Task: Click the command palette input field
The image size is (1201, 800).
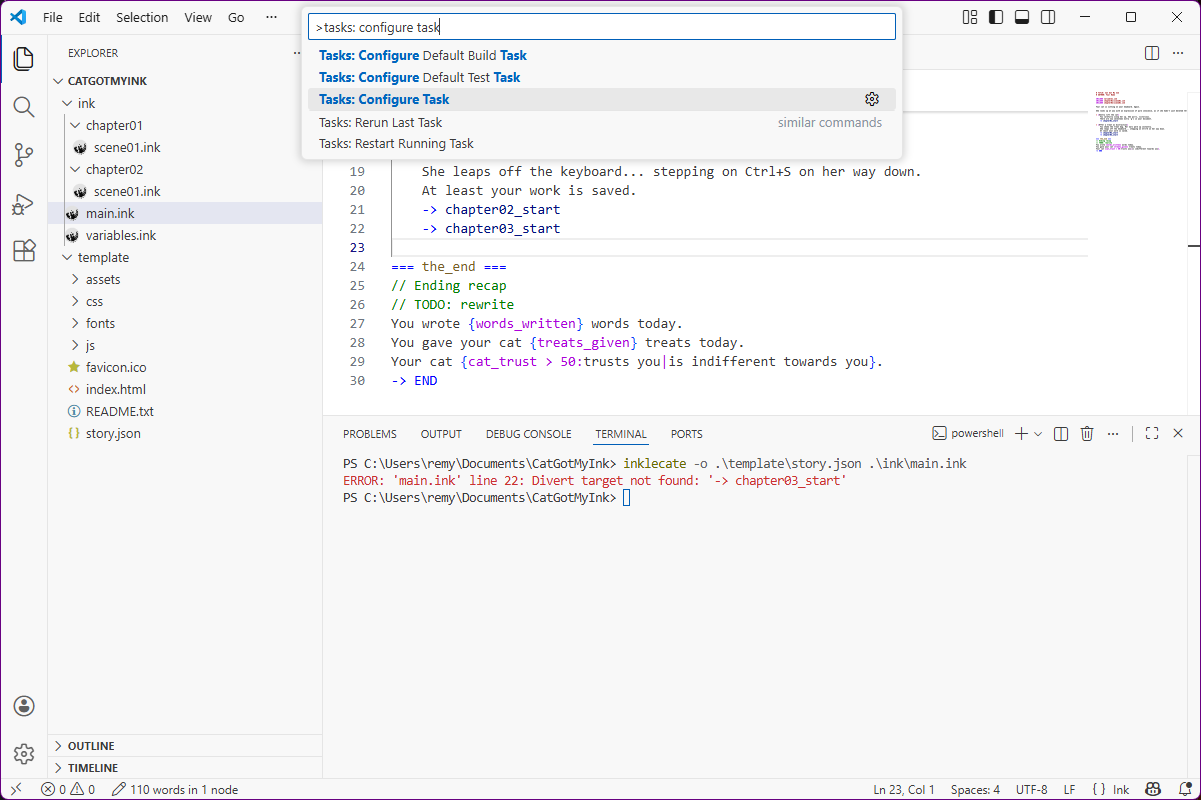Action: 602,27
